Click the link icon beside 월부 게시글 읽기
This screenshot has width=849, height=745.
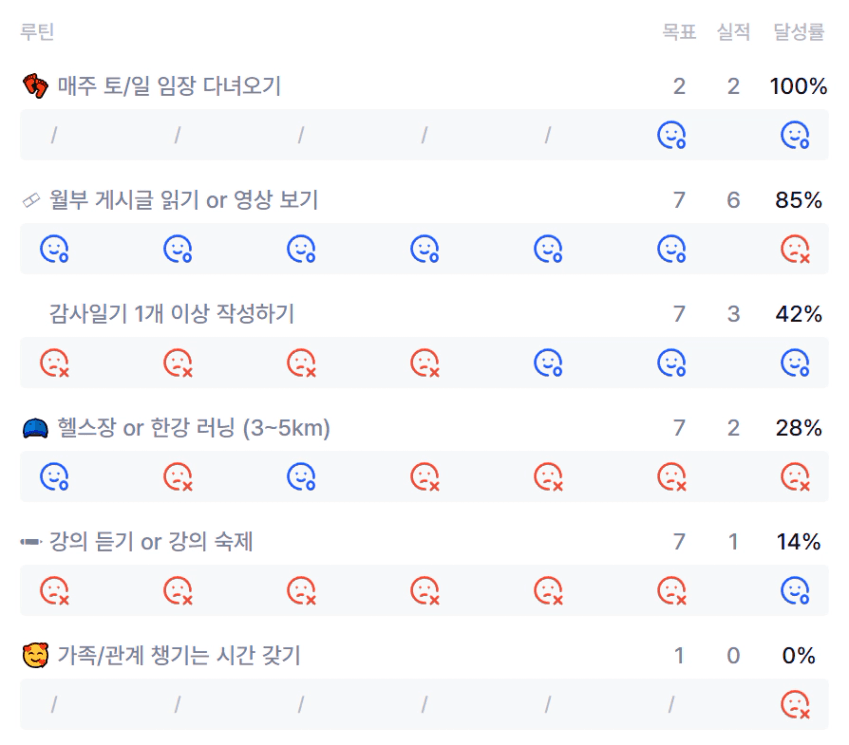tap(31, 201)
